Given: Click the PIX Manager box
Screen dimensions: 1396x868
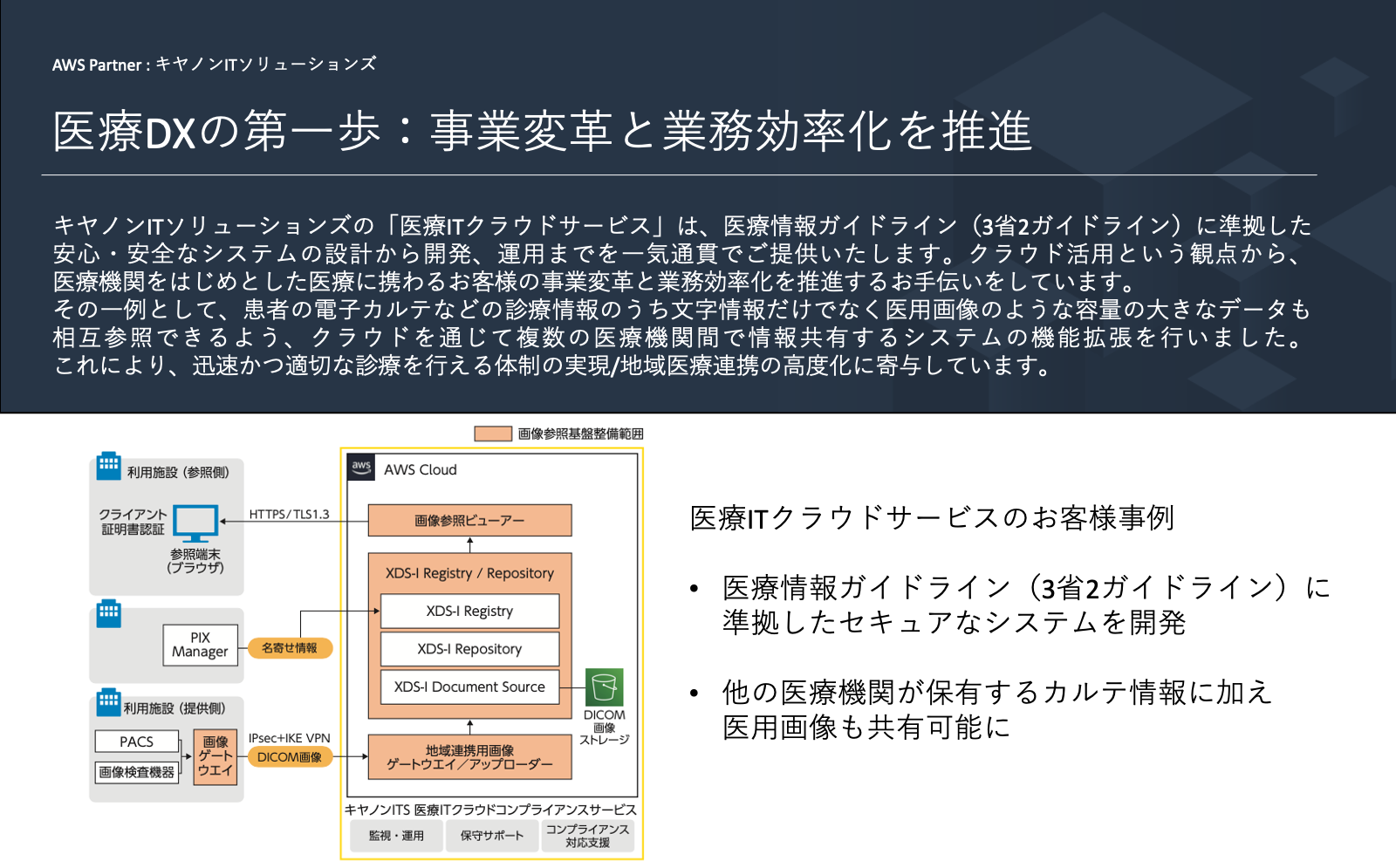Looking at the screenshot, I should tap(200, 645).
